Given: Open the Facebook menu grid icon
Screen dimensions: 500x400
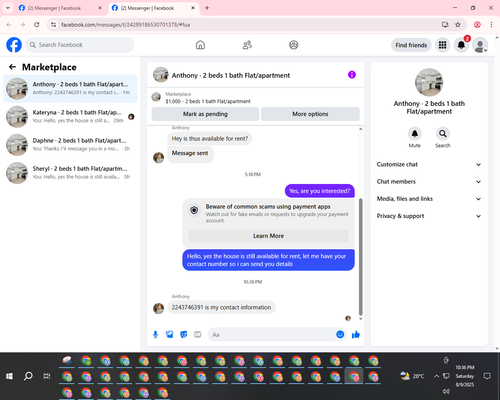Looking at the screenshot, I should 442,45.
